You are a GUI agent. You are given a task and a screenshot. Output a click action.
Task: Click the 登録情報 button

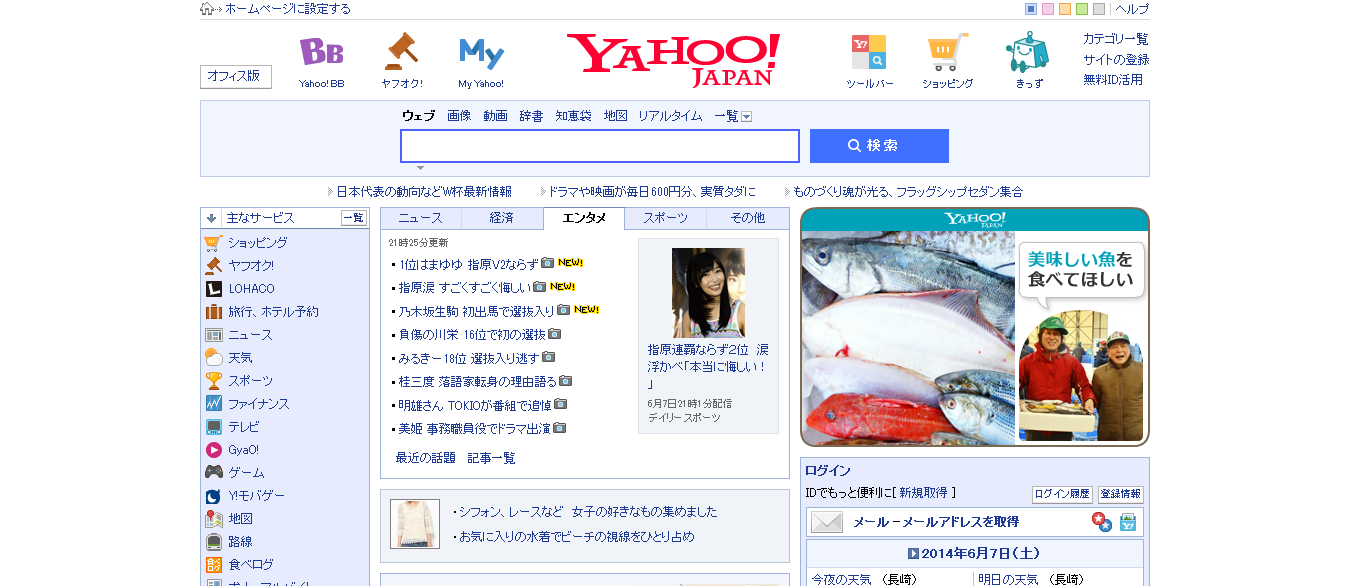(1120, 494)
